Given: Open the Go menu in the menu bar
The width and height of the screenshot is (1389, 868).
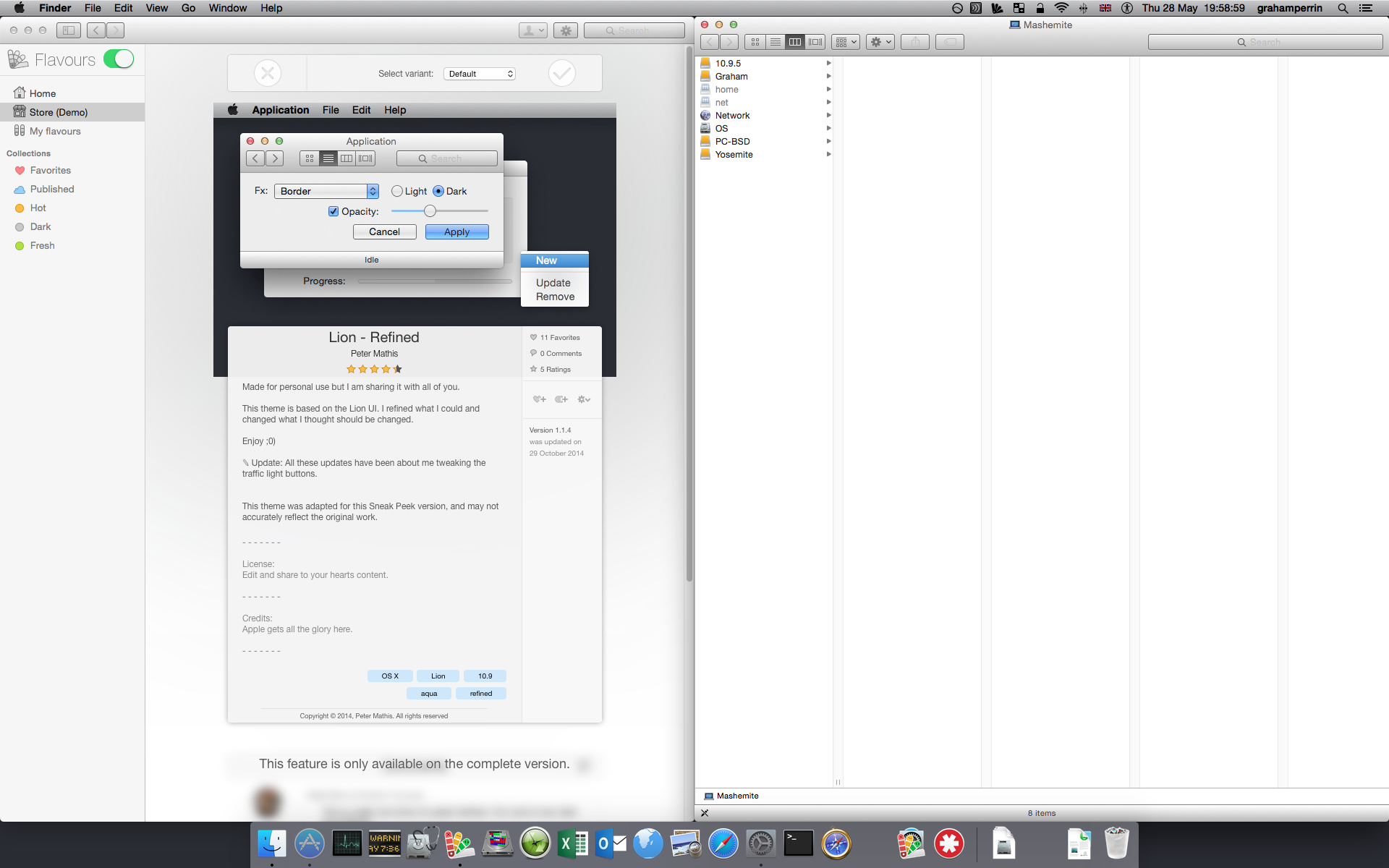Looking at the screenshot, I should [188, 8].
